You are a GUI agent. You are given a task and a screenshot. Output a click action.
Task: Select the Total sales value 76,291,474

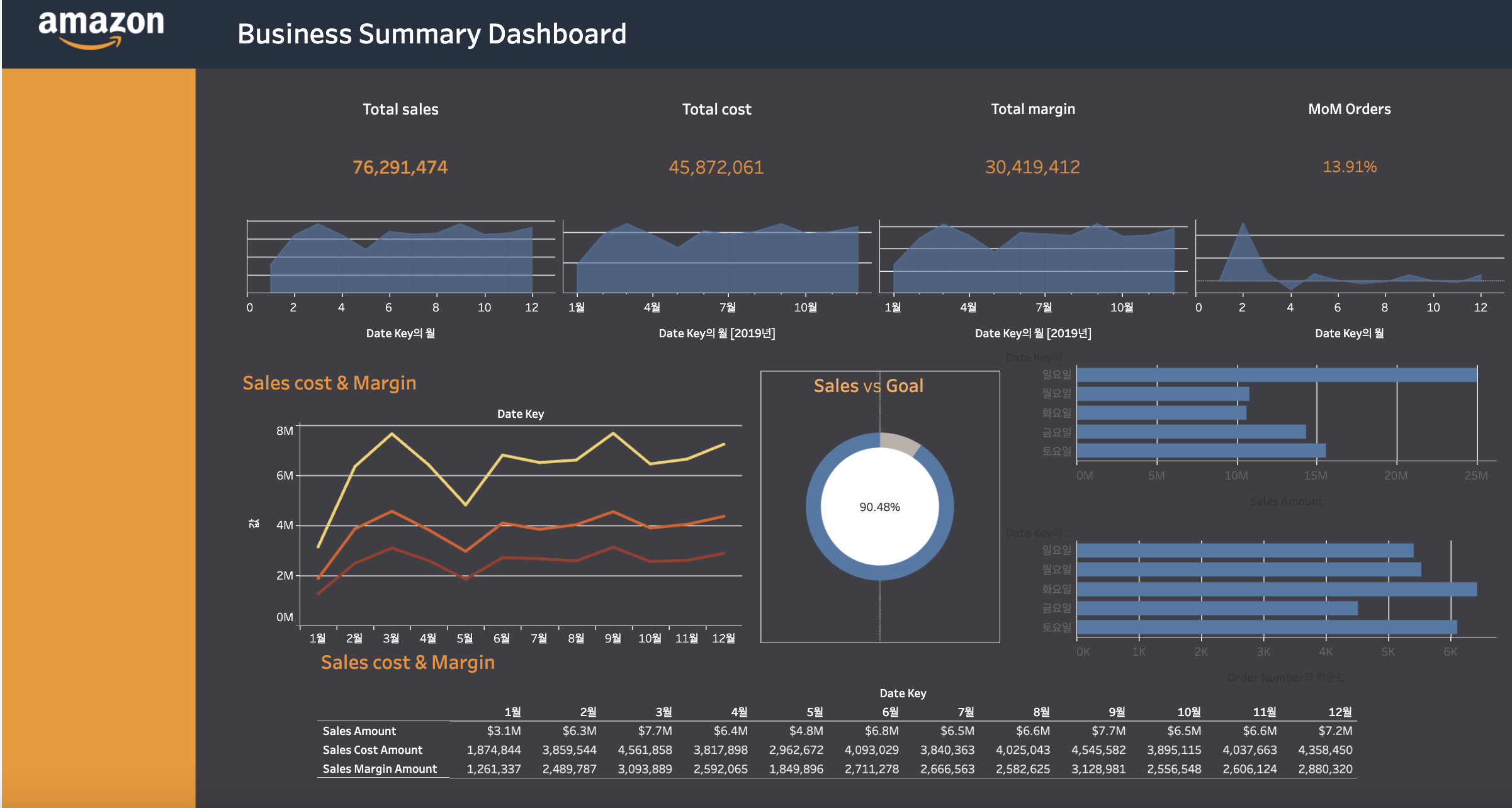pos(400,167)
